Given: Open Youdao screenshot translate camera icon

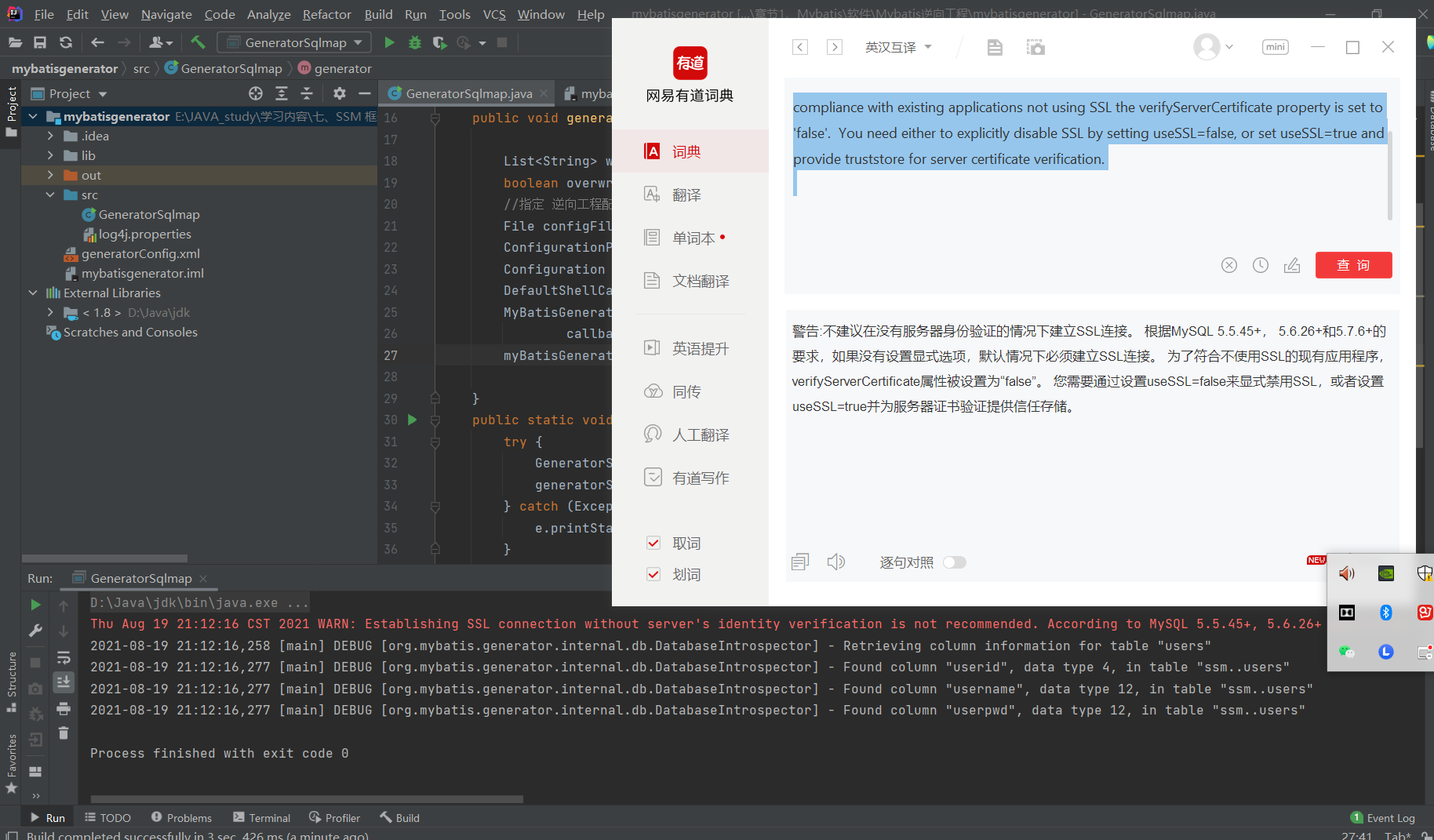Looking at the screenshot, I should (x=1035, y=47).
